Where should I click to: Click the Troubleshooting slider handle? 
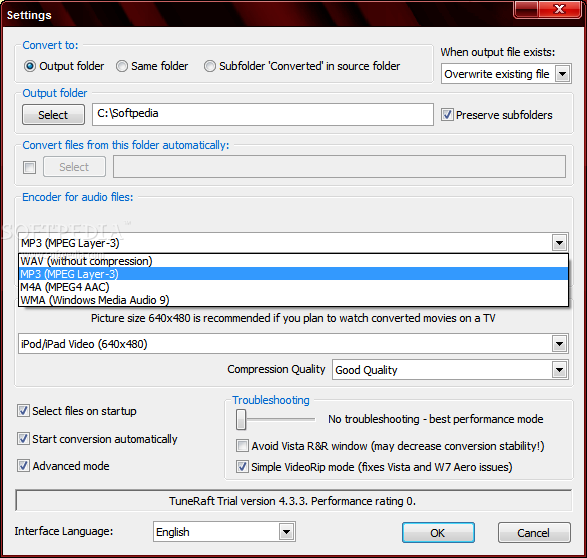[x=241, y=419]
